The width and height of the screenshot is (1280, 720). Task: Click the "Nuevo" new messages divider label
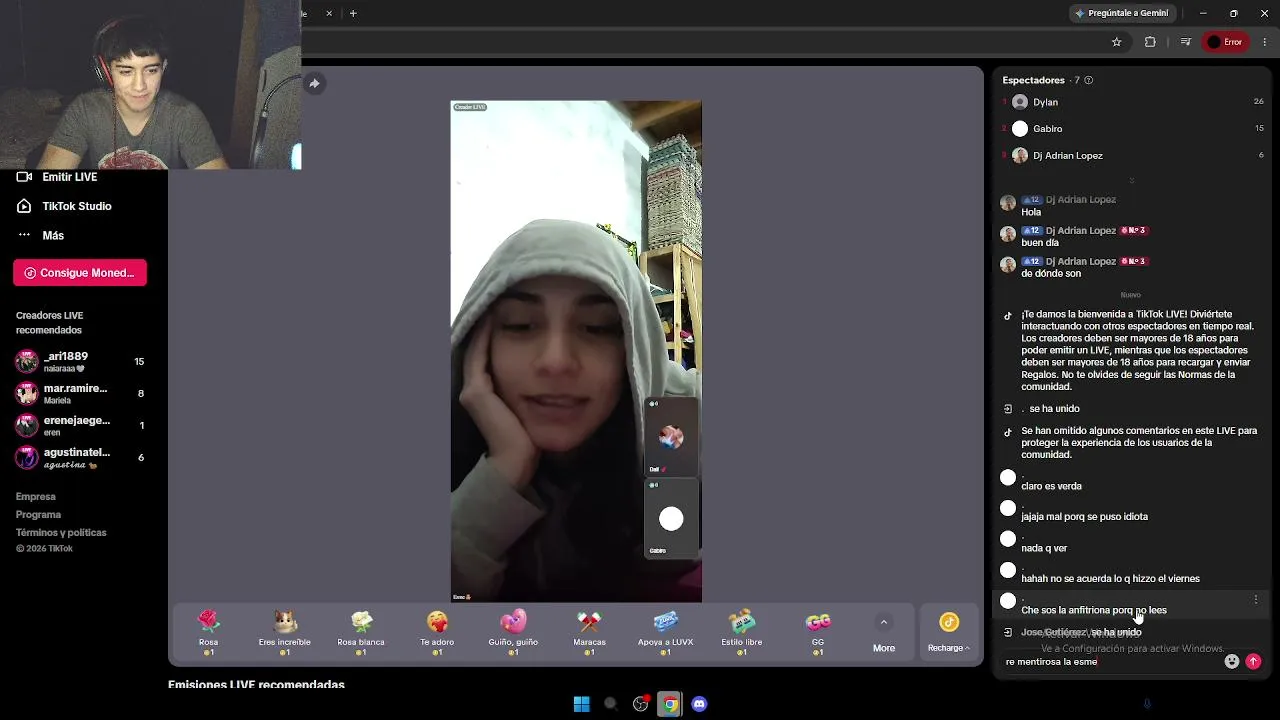[1131, 295]
